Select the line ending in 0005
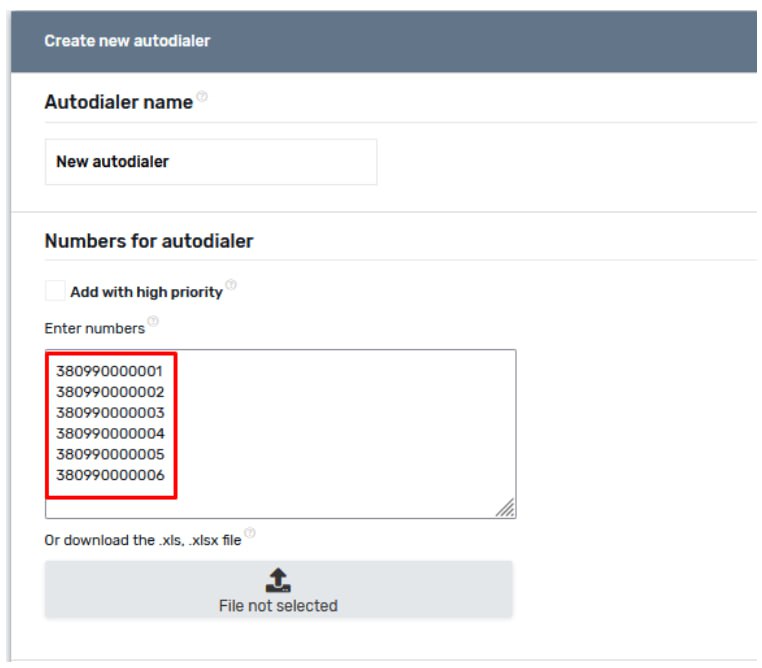 (110, 455)
